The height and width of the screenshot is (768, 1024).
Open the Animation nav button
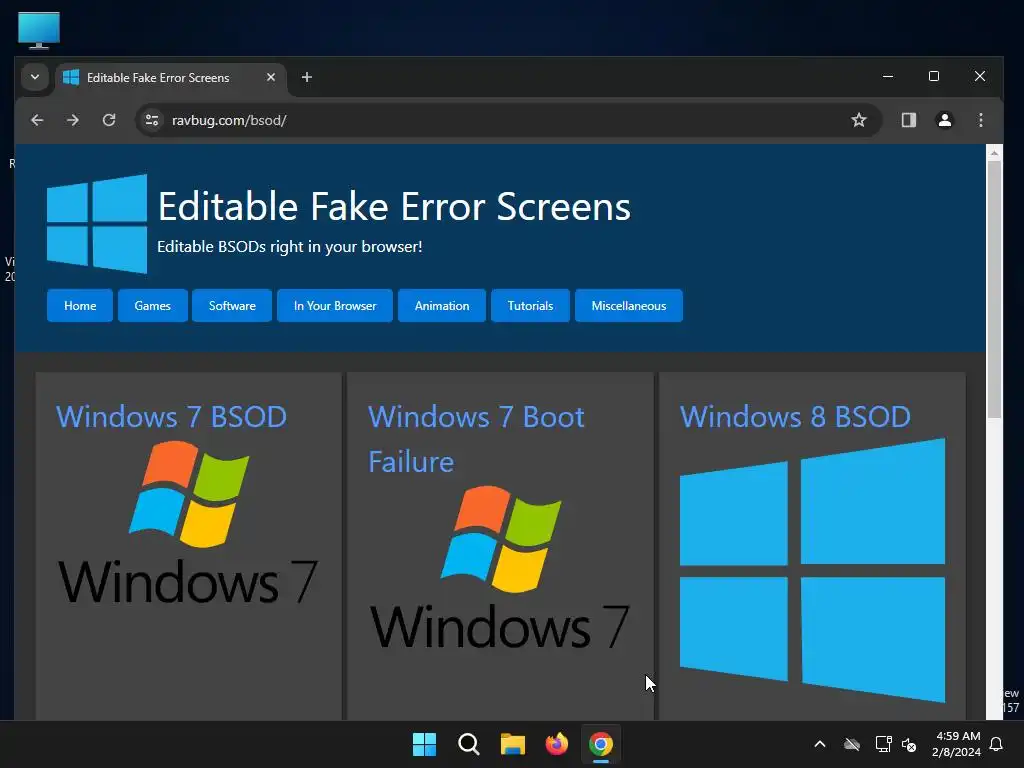(442, 306)
